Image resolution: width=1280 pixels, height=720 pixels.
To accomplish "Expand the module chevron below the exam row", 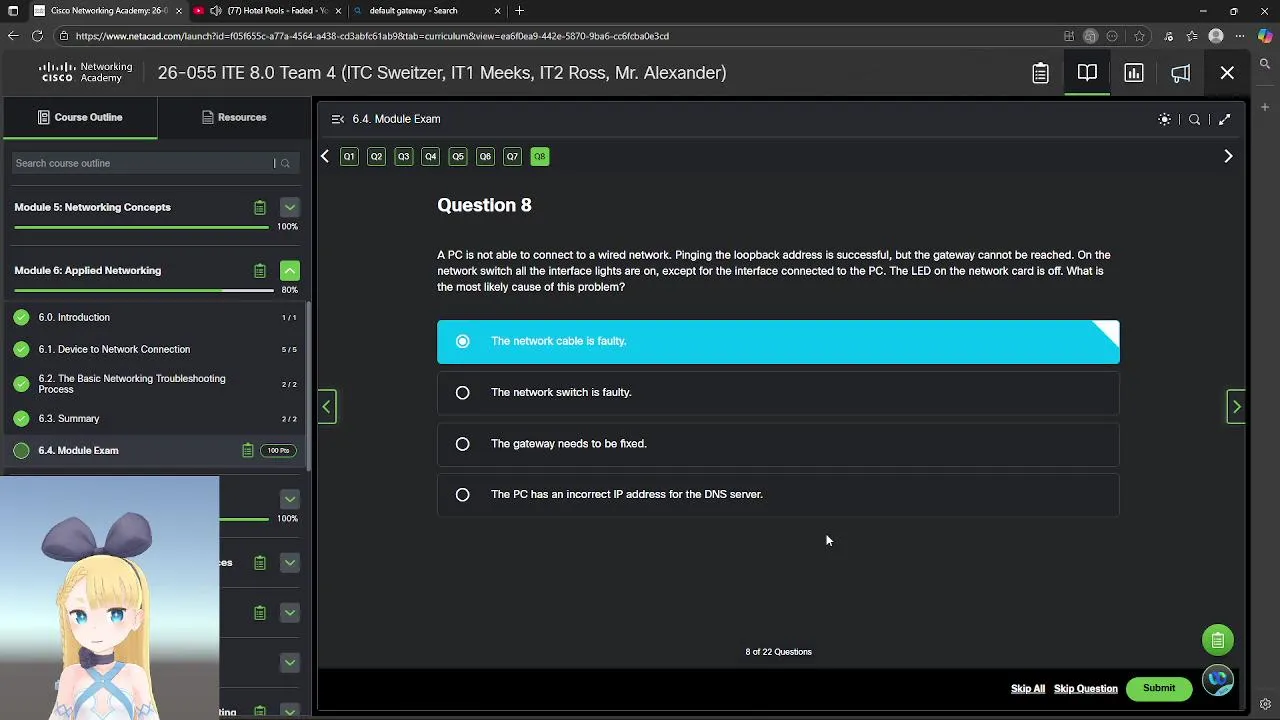I will [x=289, y=499].
